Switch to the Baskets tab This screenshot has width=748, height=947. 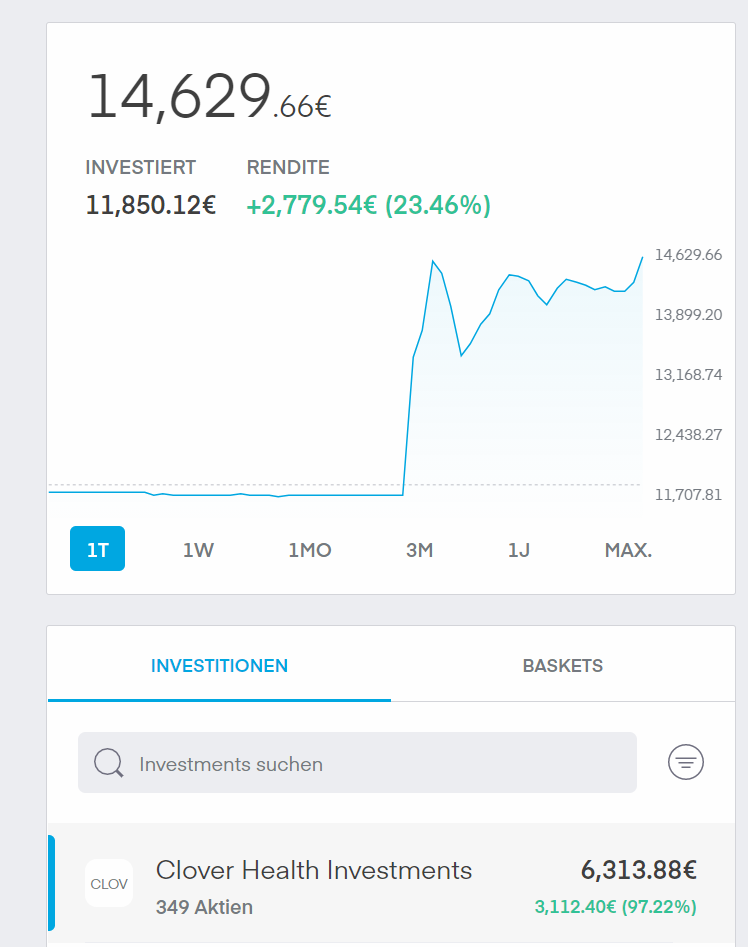pos(563,665)
